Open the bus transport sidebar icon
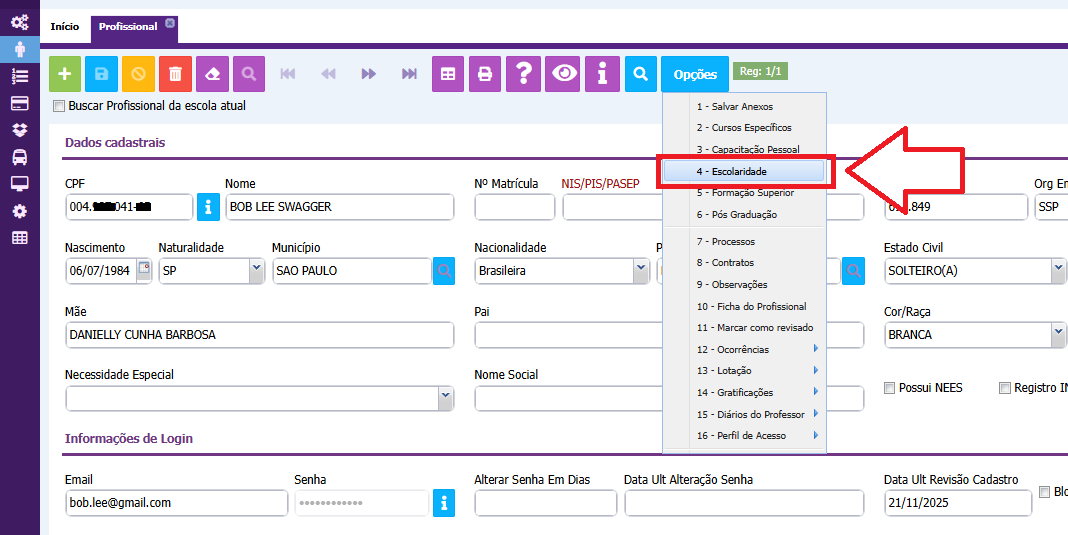The height and width of the screenshot is (535, 1068). point(19,157)
